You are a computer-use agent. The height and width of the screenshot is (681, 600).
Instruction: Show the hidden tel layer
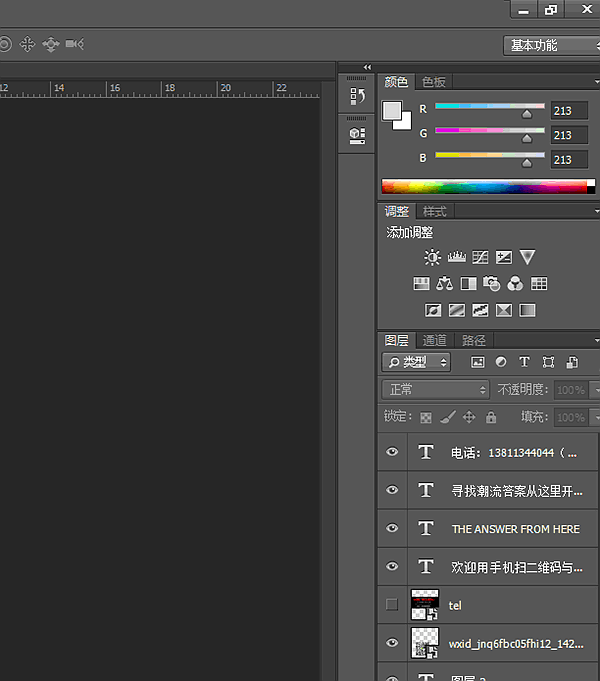point(392,604)
